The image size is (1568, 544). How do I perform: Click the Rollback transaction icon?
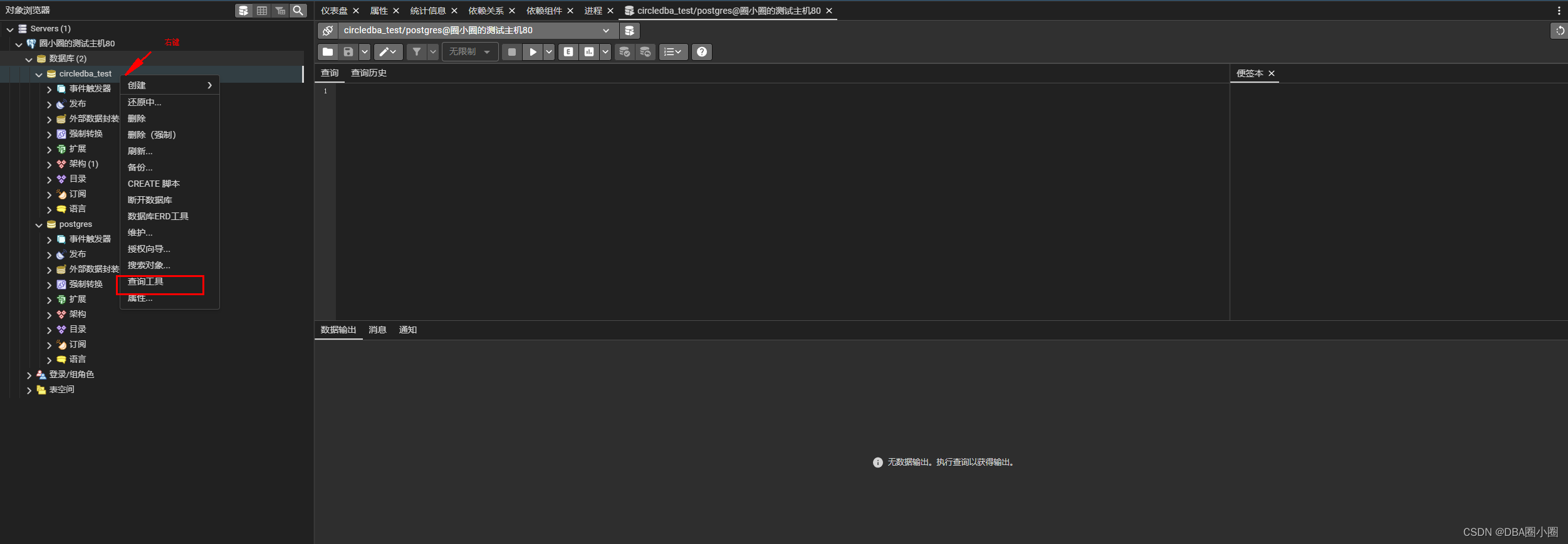[645, 52]
